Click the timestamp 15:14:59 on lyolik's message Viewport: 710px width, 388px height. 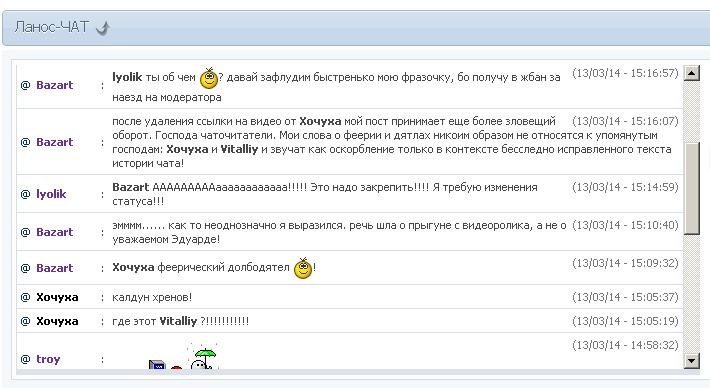625,187
